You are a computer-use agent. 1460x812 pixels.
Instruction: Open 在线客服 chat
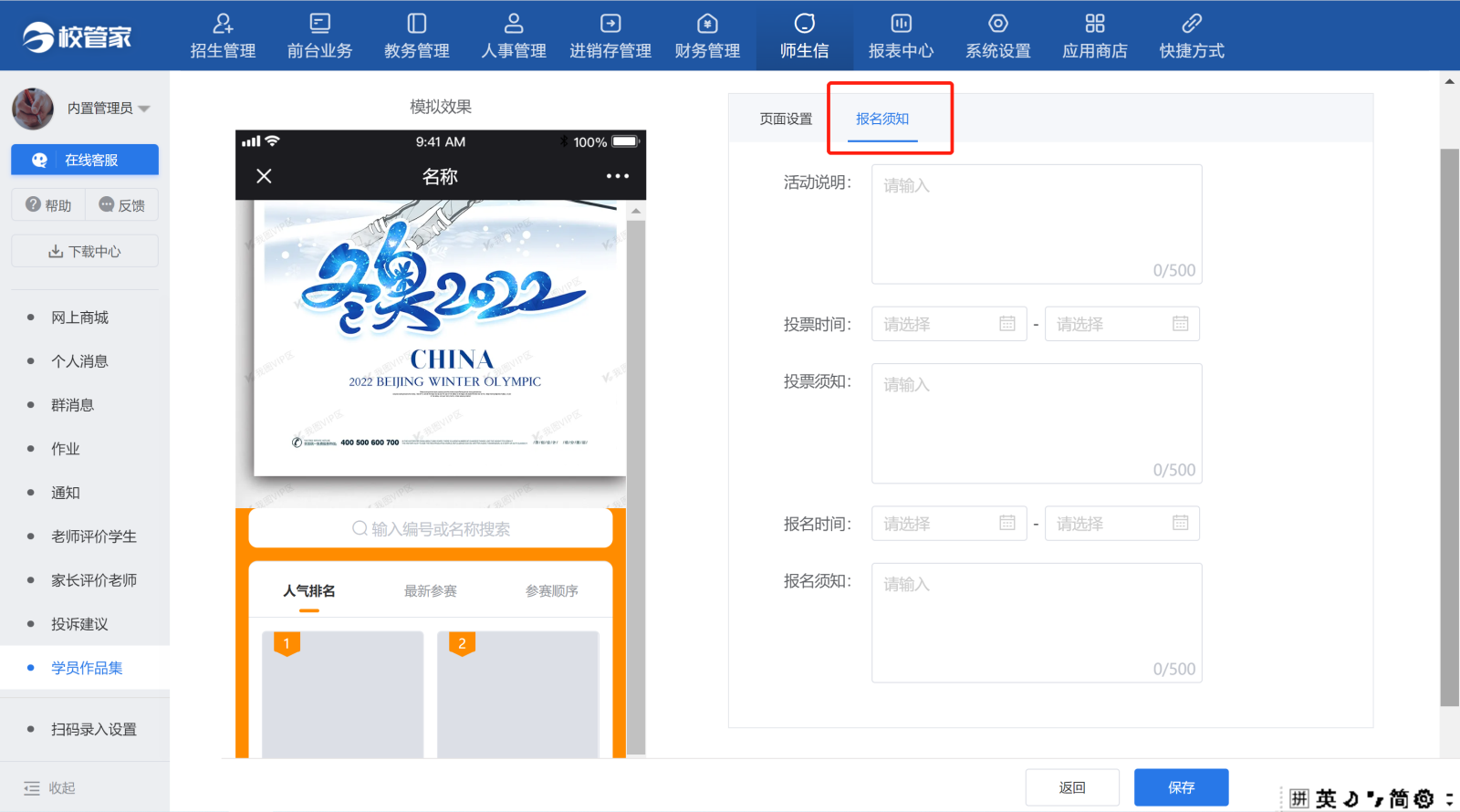(x=85, y=160)
